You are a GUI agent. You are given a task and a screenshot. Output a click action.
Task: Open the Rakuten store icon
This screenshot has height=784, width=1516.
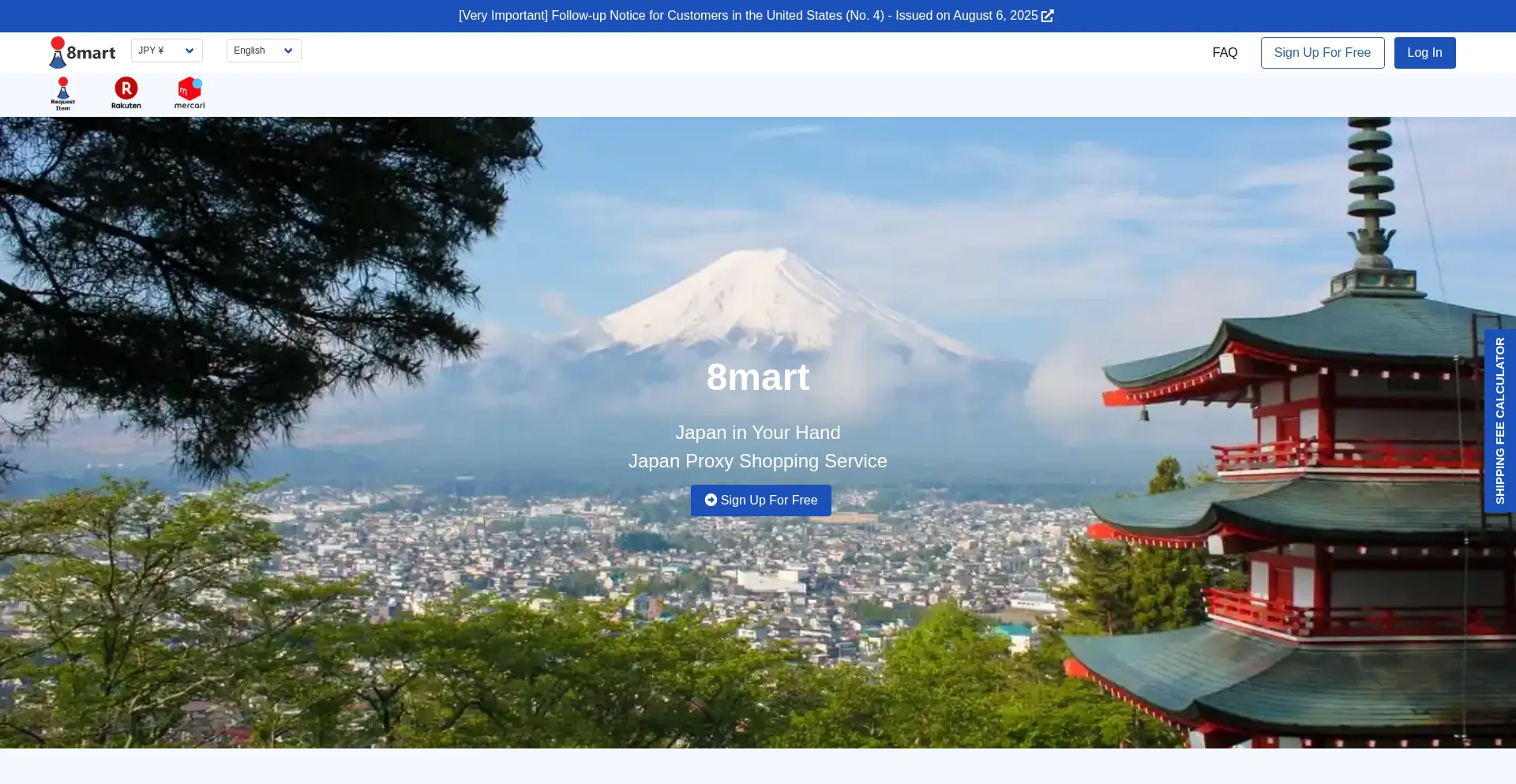click(126, 88)
